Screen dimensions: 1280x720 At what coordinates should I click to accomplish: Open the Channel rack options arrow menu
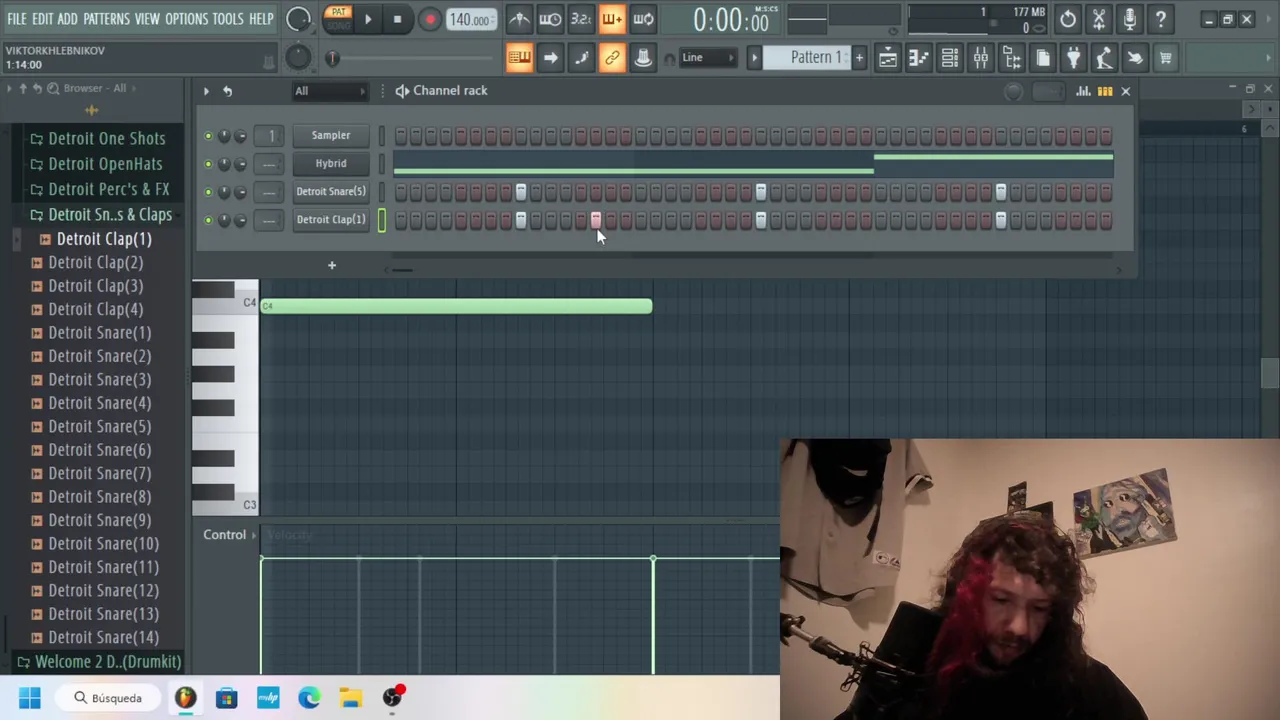206,91
